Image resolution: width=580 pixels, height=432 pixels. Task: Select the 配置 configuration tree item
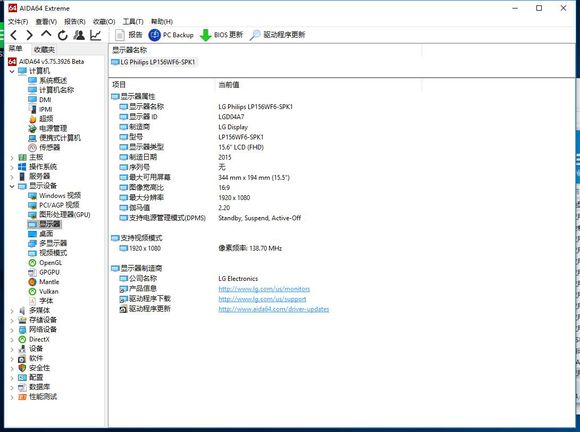(x=31, y=378)
